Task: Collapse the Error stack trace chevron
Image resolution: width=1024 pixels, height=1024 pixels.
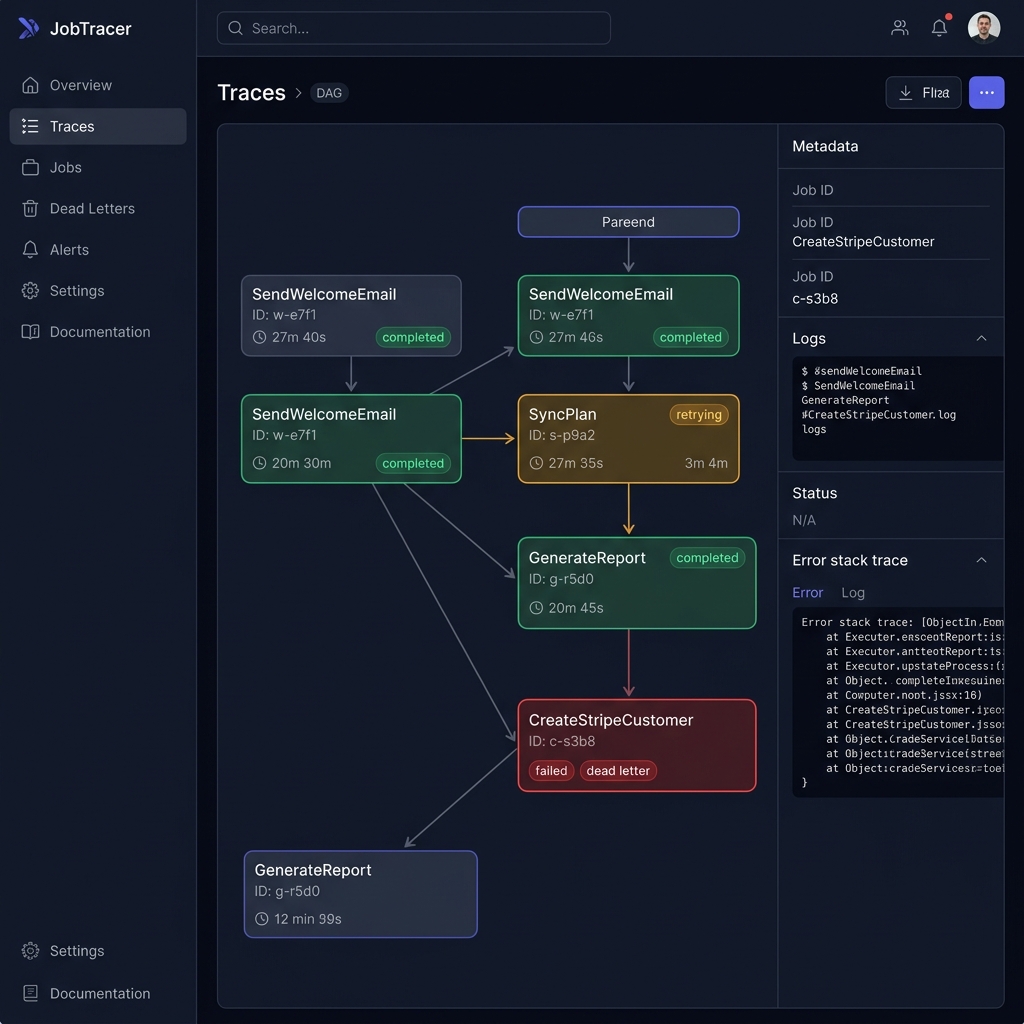Action: [981, 560]
